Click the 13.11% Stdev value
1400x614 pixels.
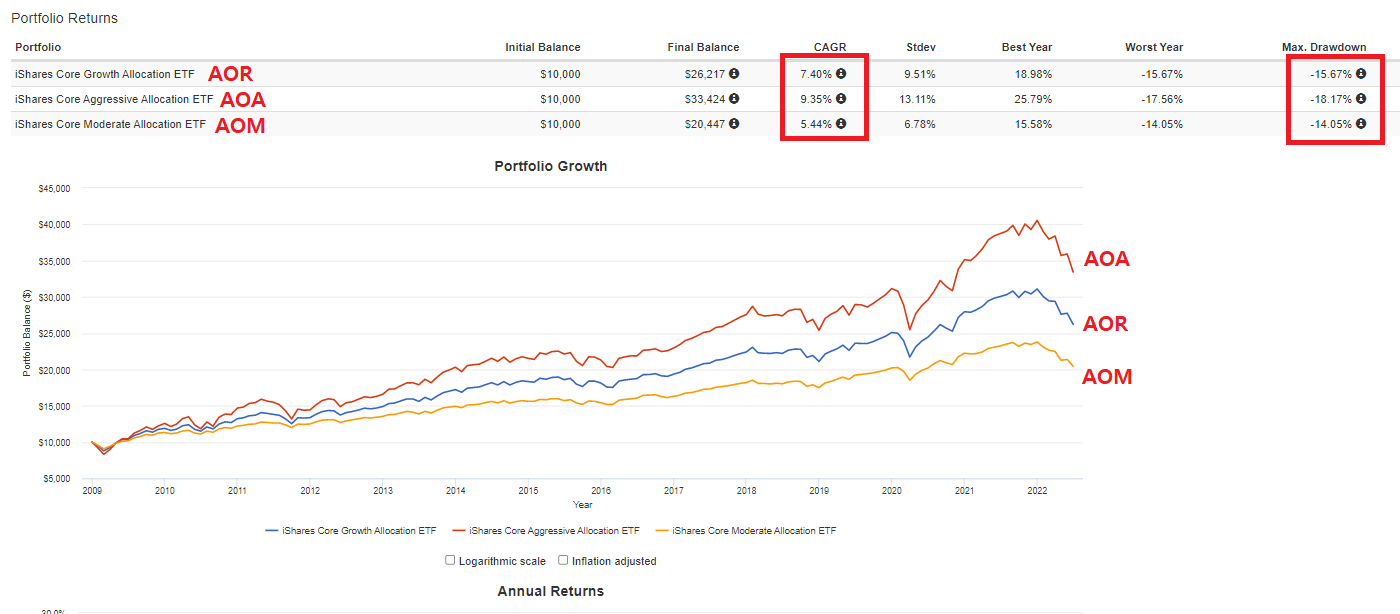click(x=918, y=99)
